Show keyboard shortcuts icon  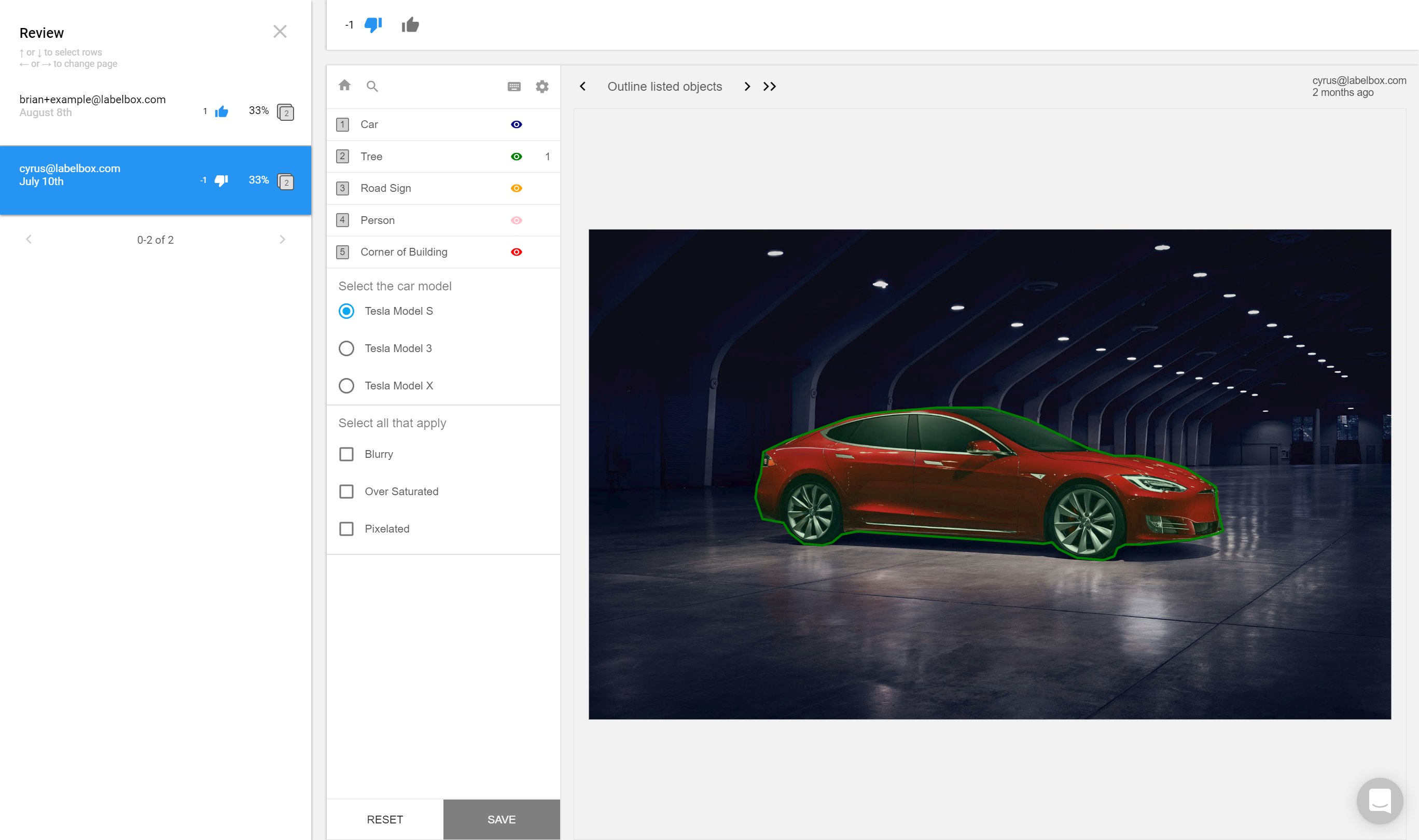(x=514, y=87)
